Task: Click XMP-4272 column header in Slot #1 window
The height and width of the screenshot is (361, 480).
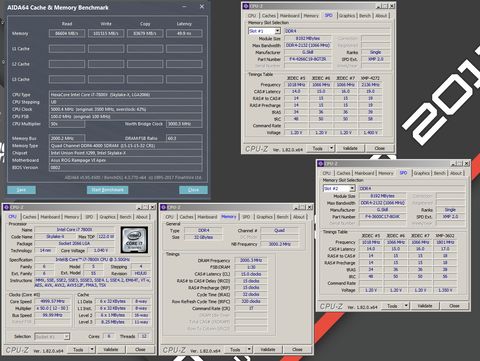Action: pyautogui.click(x=370, y=78)
